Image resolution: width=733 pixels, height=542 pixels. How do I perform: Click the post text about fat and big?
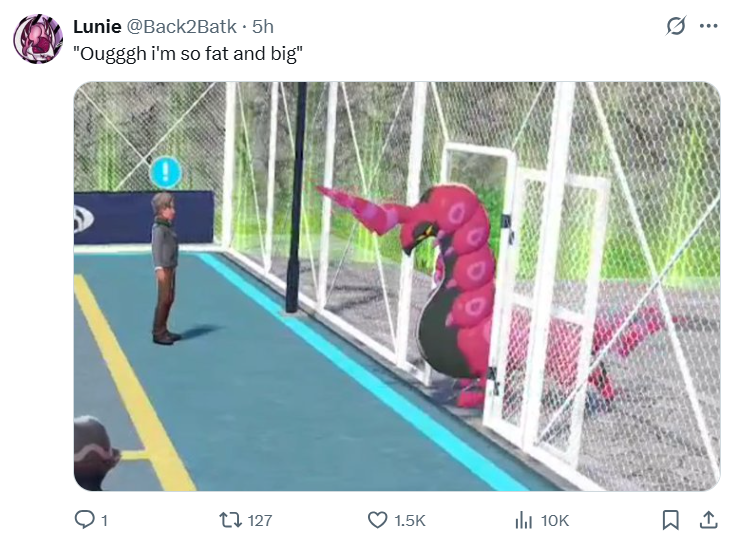(188, 54)
